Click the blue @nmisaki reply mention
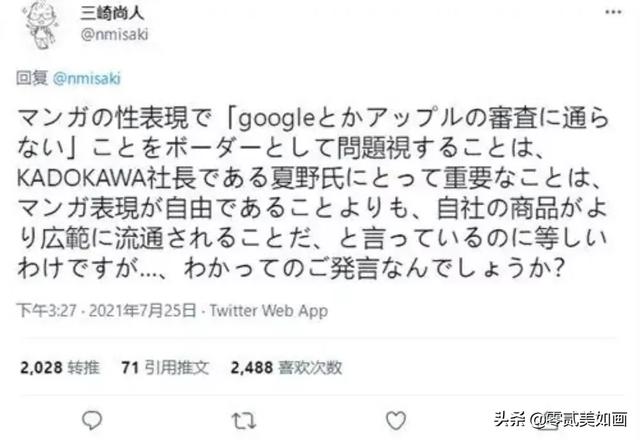Image resolution: width=640 pixels, height=440 pixels. (87, 78)
